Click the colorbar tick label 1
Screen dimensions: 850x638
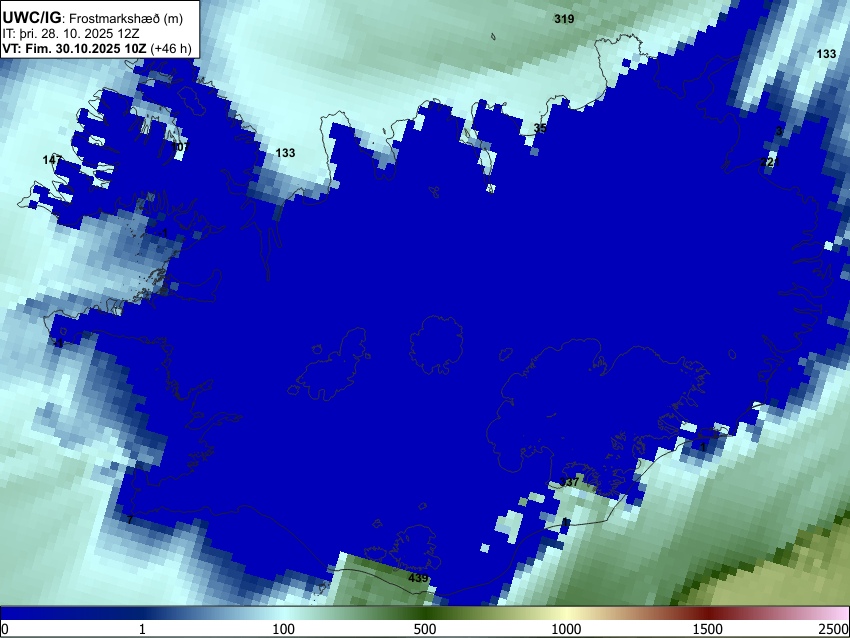pyautogui.click(x=142, y=629)
